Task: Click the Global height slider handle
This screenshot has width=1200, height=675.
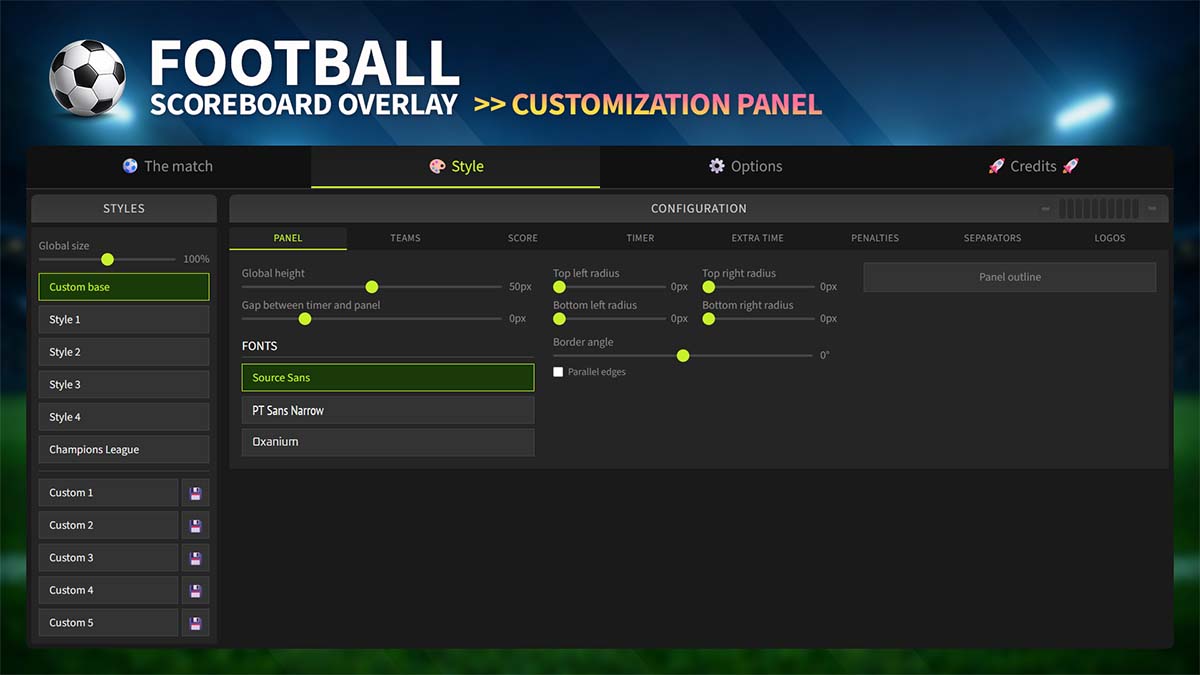Action: pyautogui.click(x=372, y=287)
